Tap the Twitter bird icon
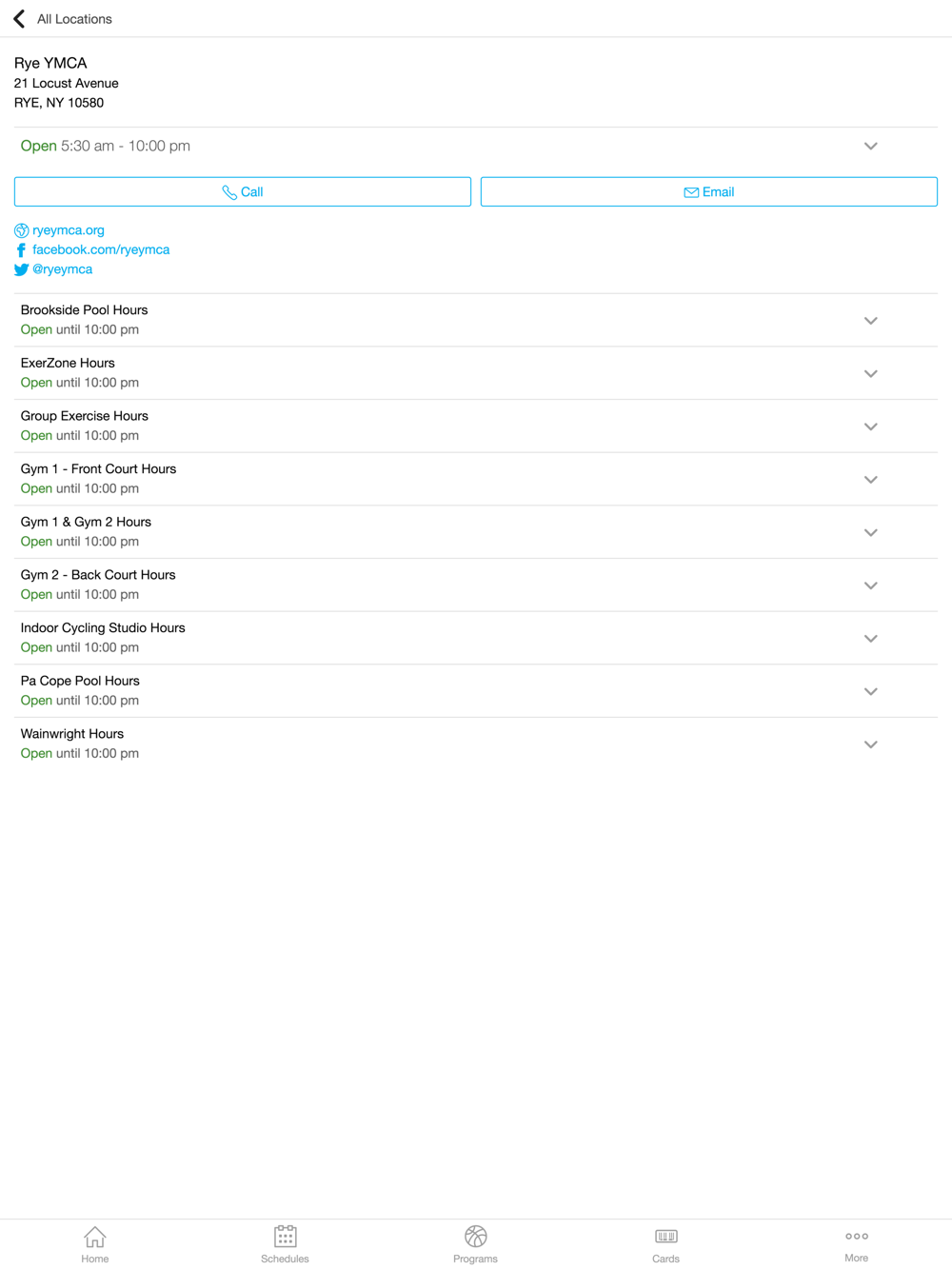 point(21,269)
